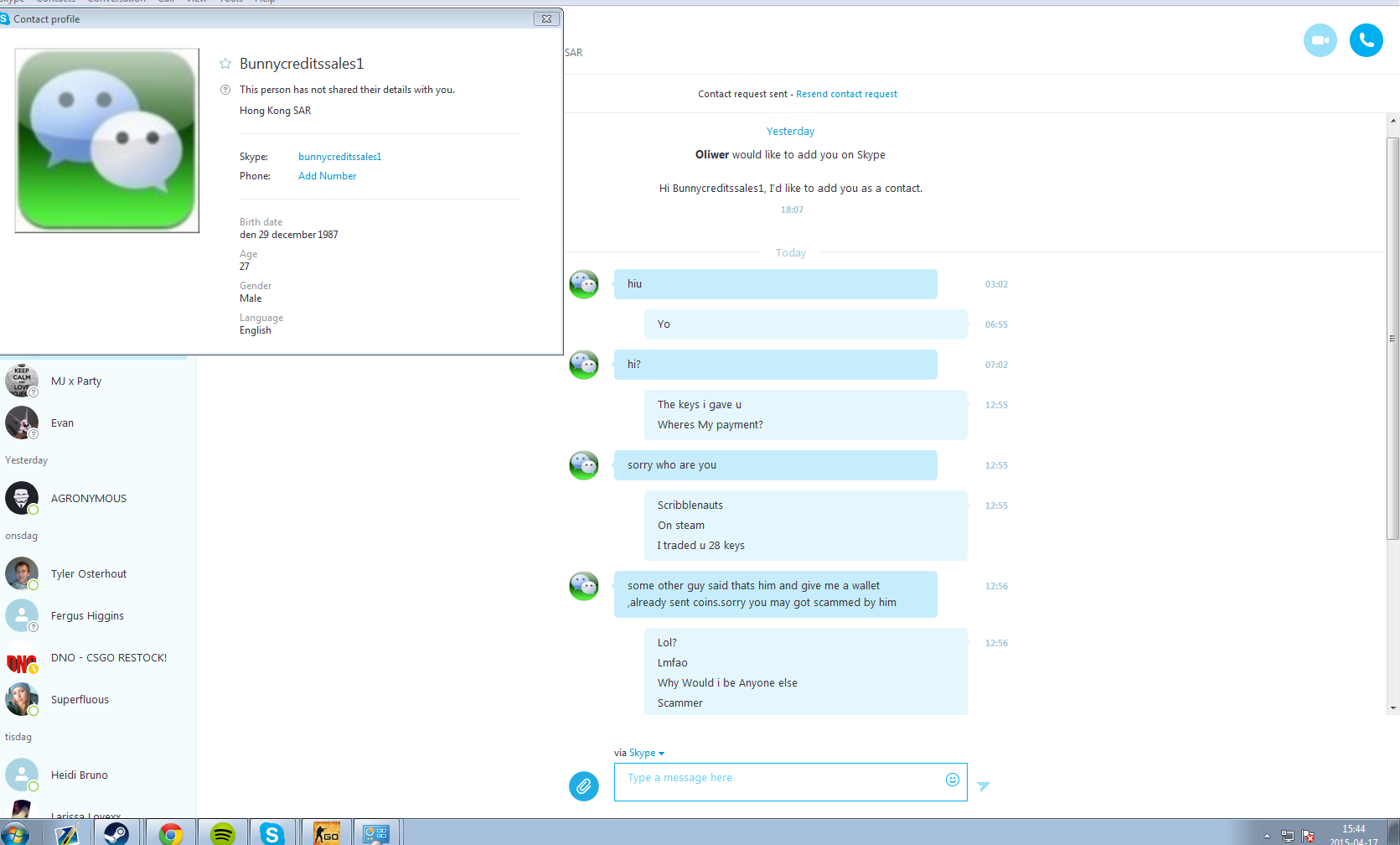Attach a file using the paperclip button
Viewport: 1400px width, 845px height.
click(584, 786)
